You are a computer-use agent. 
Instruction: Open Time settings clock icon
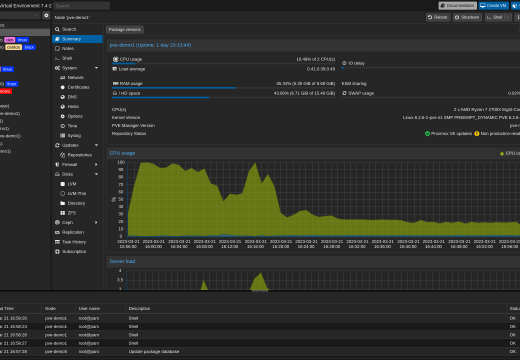point(62,126)
